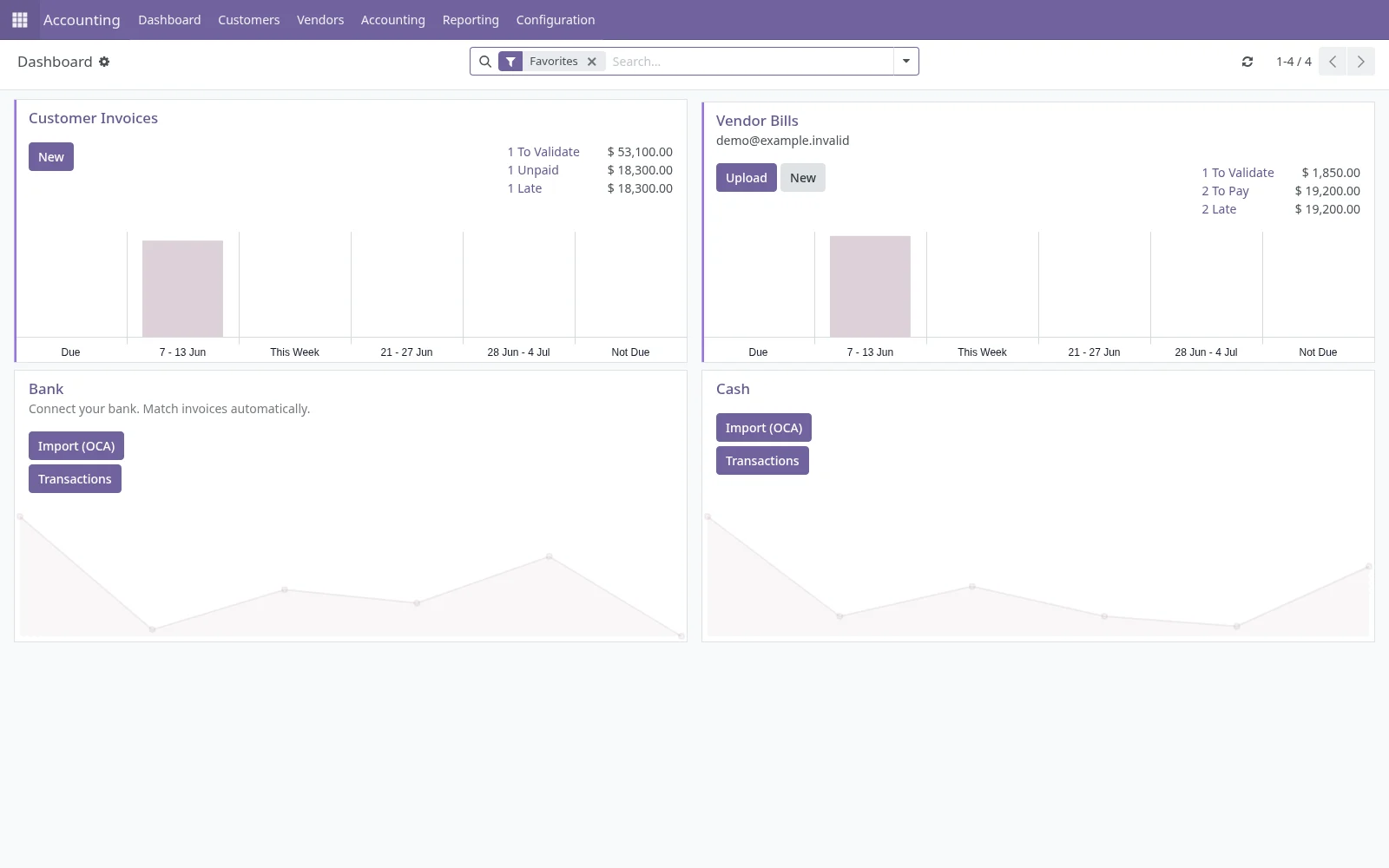
Task: Open Transactions in Bank card
Action: pos(75,479)
